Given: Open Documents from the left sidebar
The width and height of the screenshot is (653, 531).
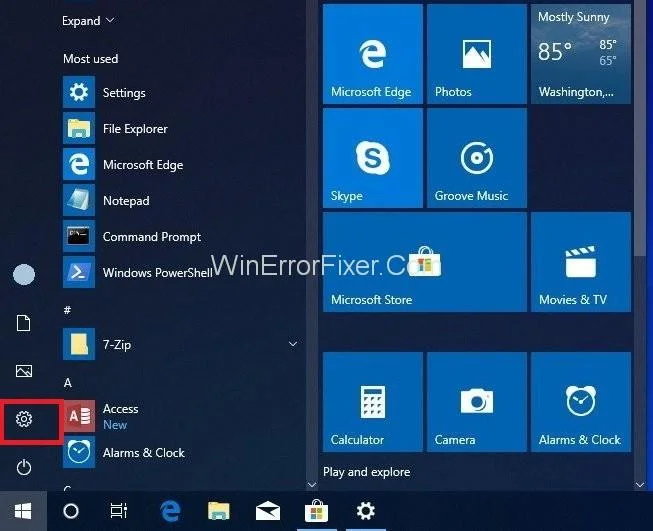Looking at the screenshot, I should click(x=24, y=323).
